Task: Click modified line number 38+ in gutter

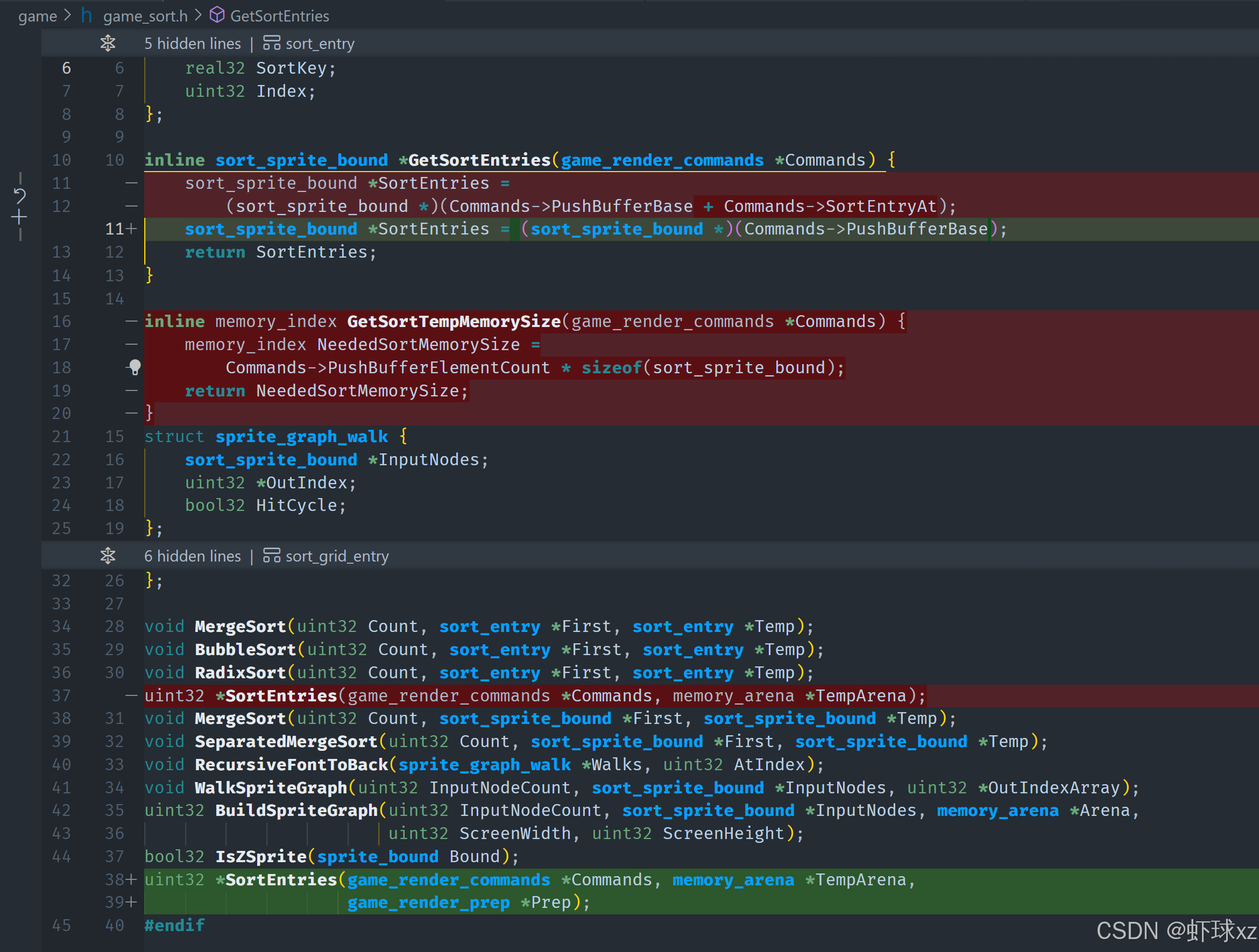Action: click(x=119, y=880)
